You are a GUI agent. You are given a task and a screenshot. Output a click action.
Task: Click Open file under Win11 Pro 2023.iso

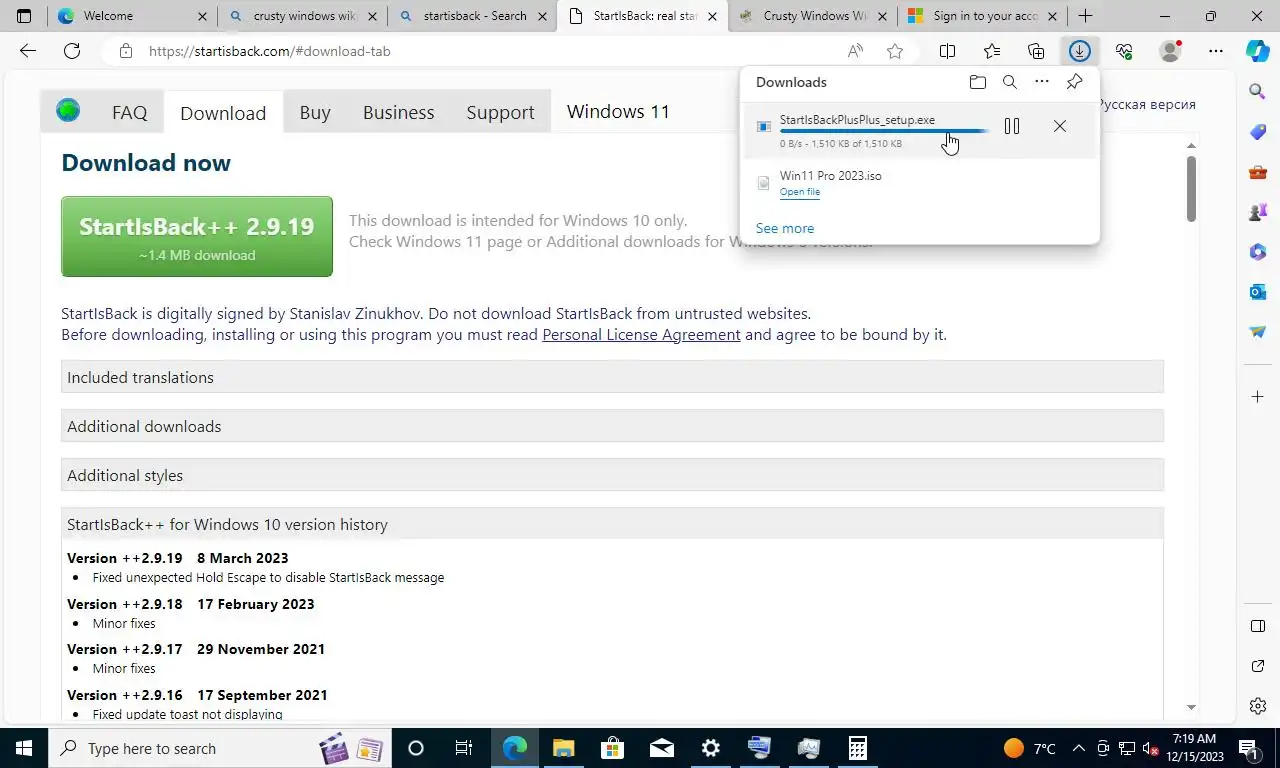pos(800,192)
